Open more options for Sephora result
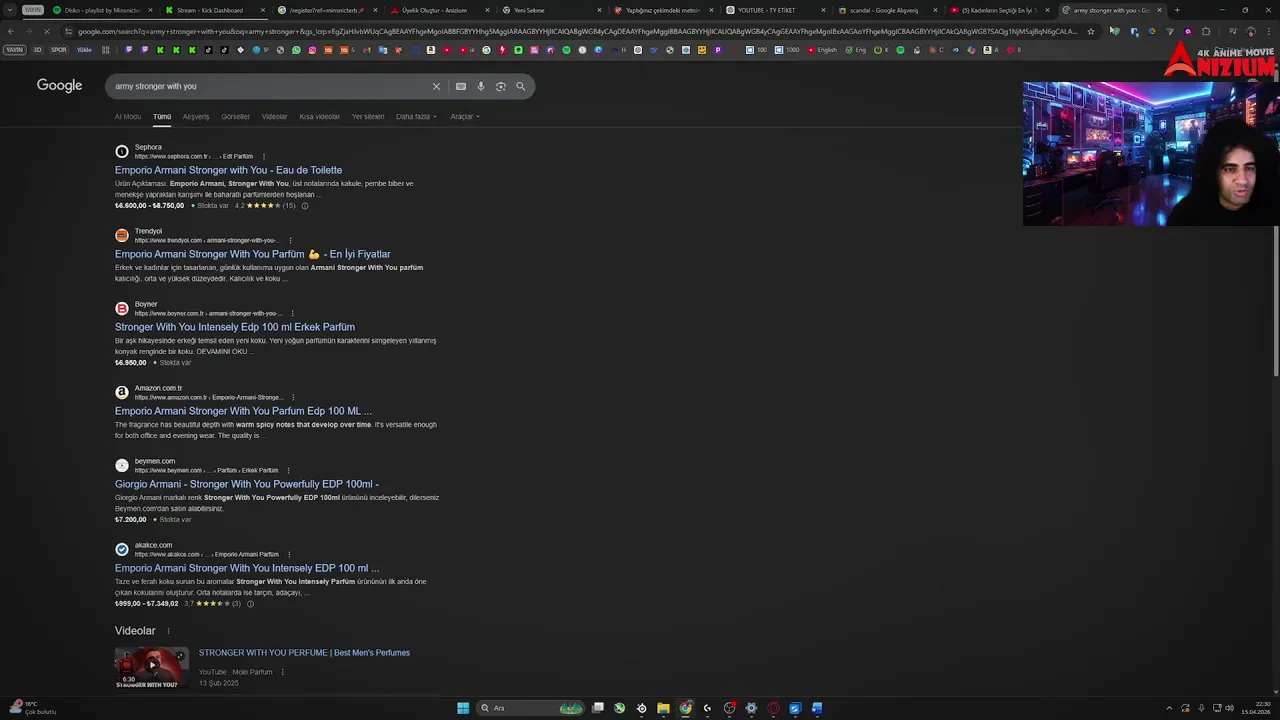Image resolution: width=1280 pixels, height=720 pixels. [x=264, y=156]
